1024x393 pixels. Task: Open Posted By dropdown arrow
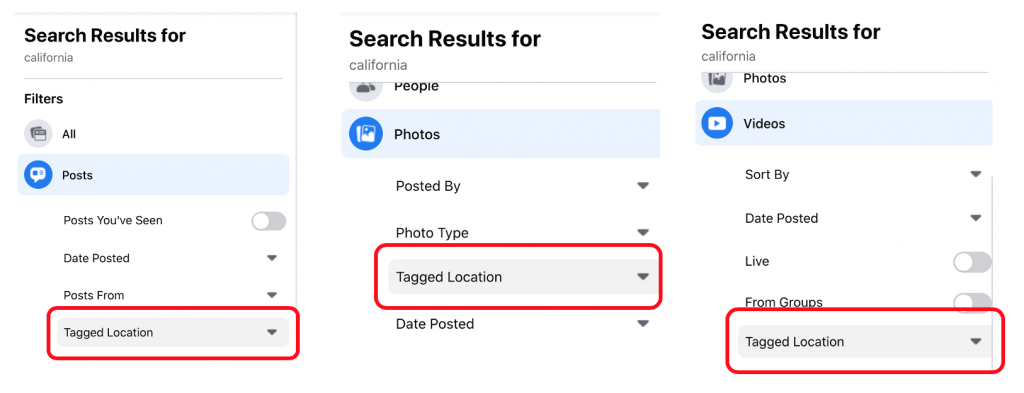643,186
